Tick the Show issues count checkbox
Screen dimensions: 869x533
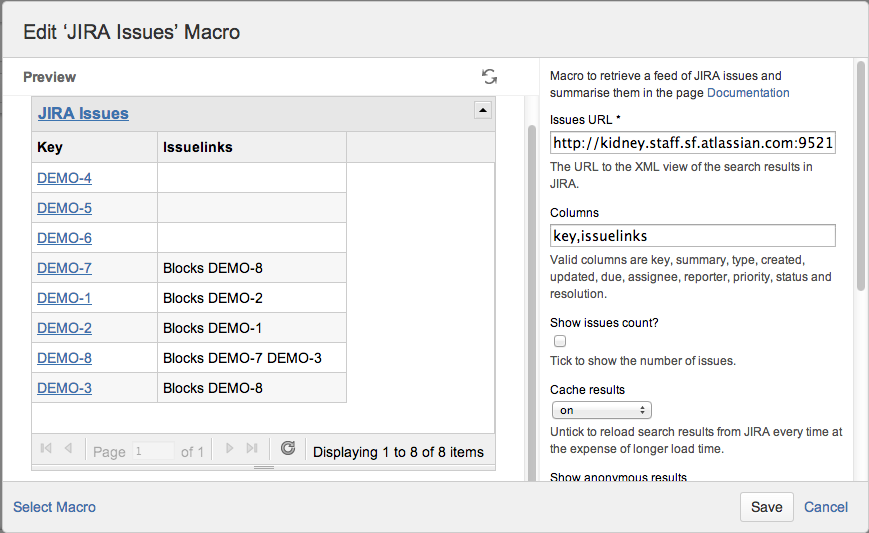(x=560, y=341)
